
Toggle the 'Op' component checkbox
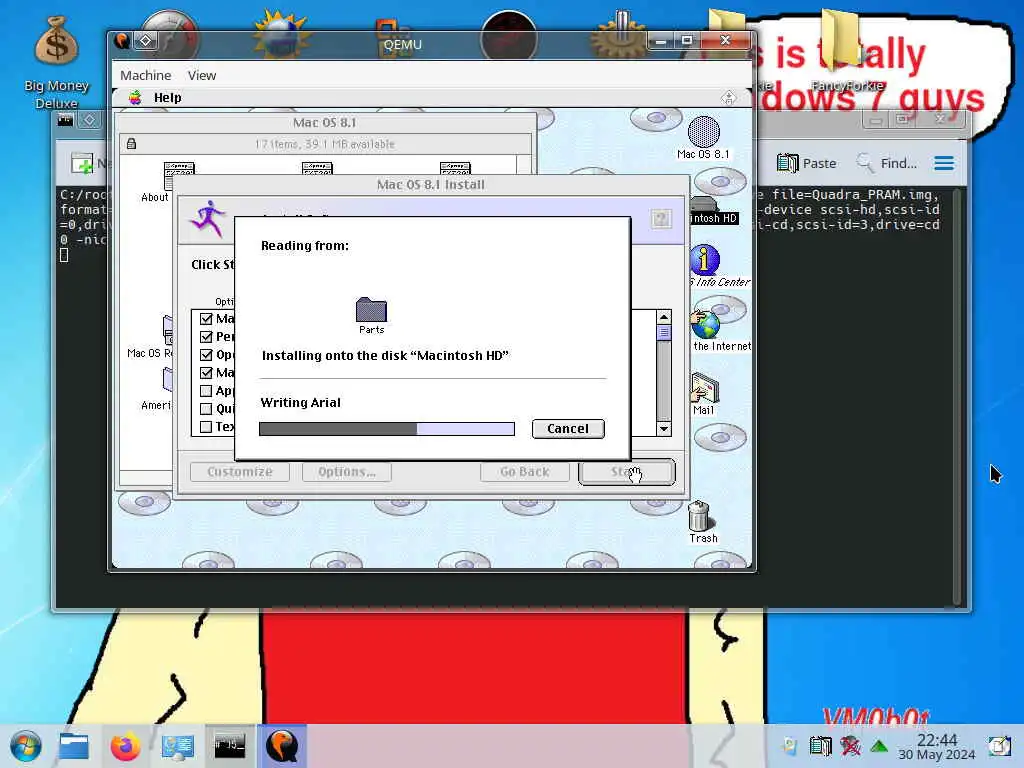[x=206, y=355]
